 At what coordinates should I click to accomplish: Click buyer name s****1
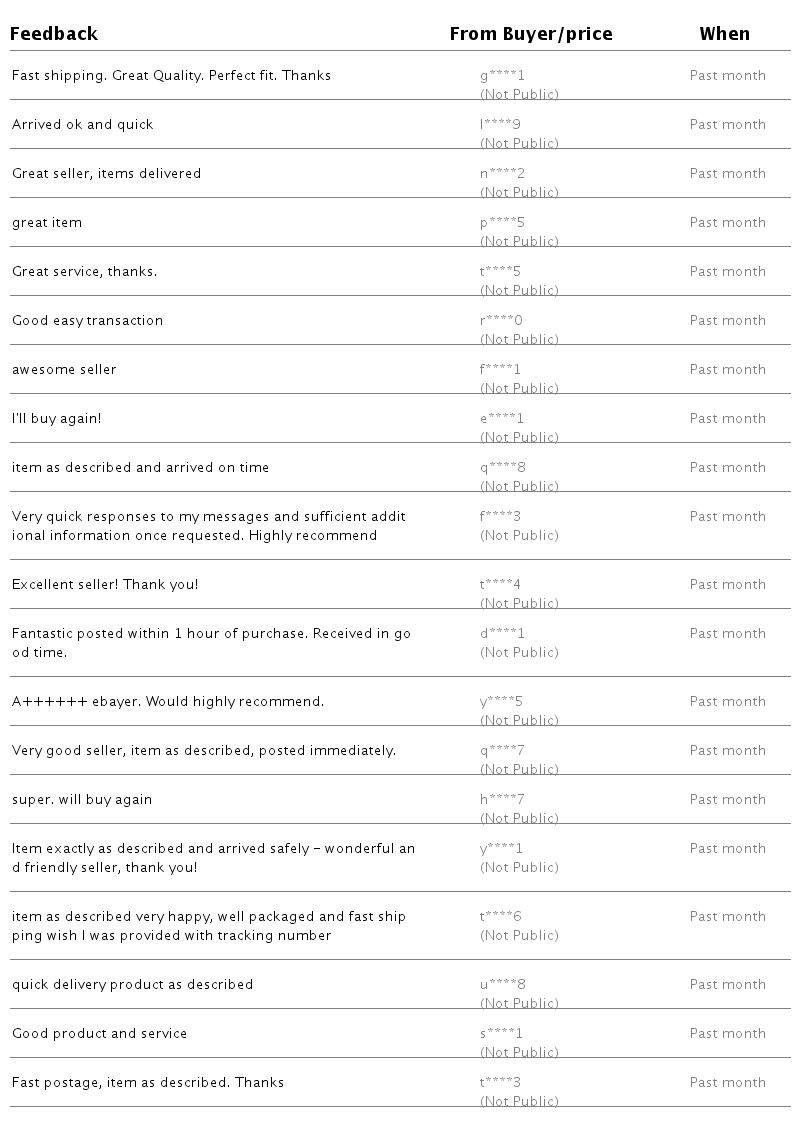coord(501,1033)
